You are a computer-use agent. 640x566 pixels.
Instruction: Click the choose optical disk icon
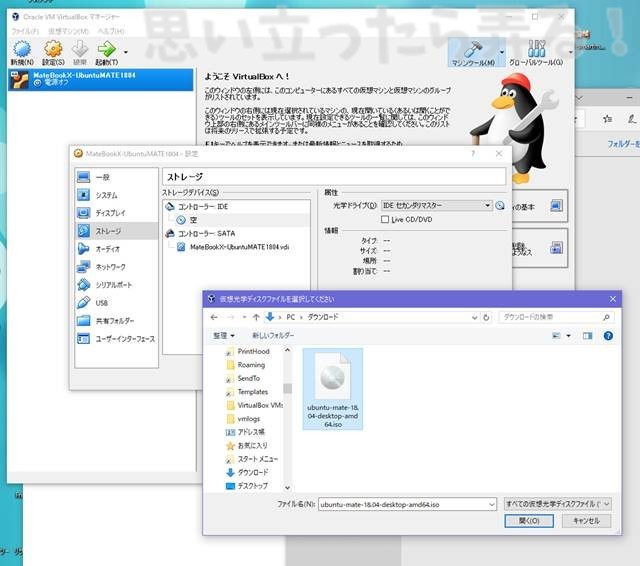tap(500, 206)
